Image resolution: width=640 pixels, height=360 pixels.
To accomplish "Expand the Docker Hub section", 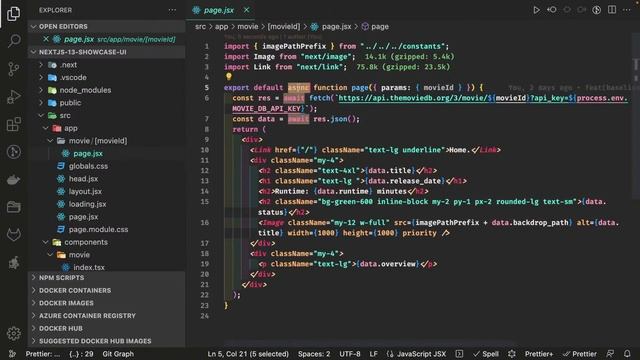I will click(x=107, y=328).
